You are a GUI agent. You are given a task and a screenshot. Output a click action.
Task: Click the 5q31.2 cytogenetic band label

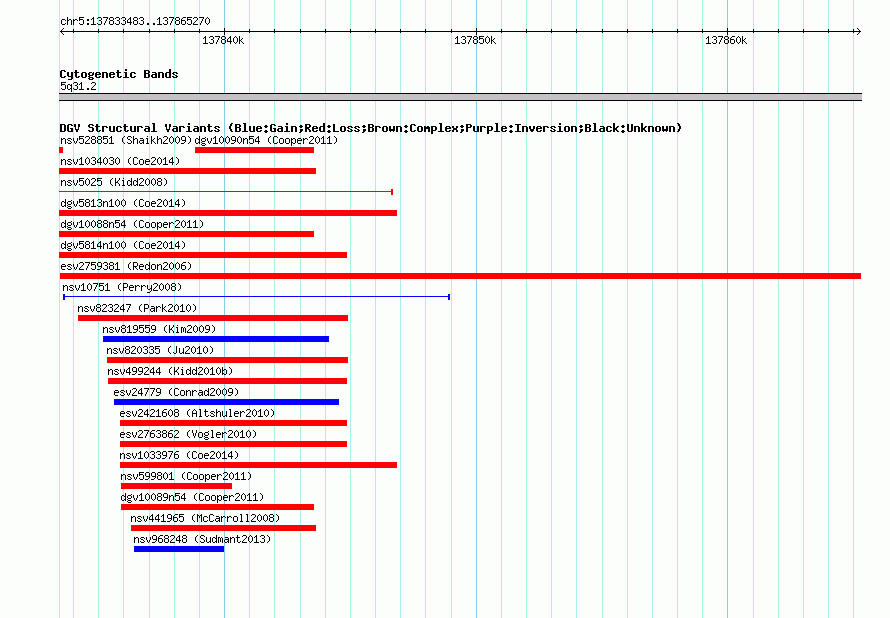pyautogui.click(x=78, y=86)
